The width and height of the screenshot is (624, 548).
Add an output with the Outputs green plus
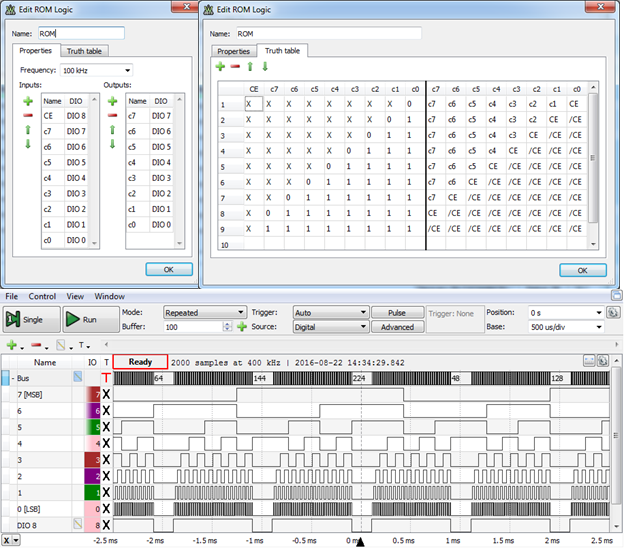coord(113,101)
